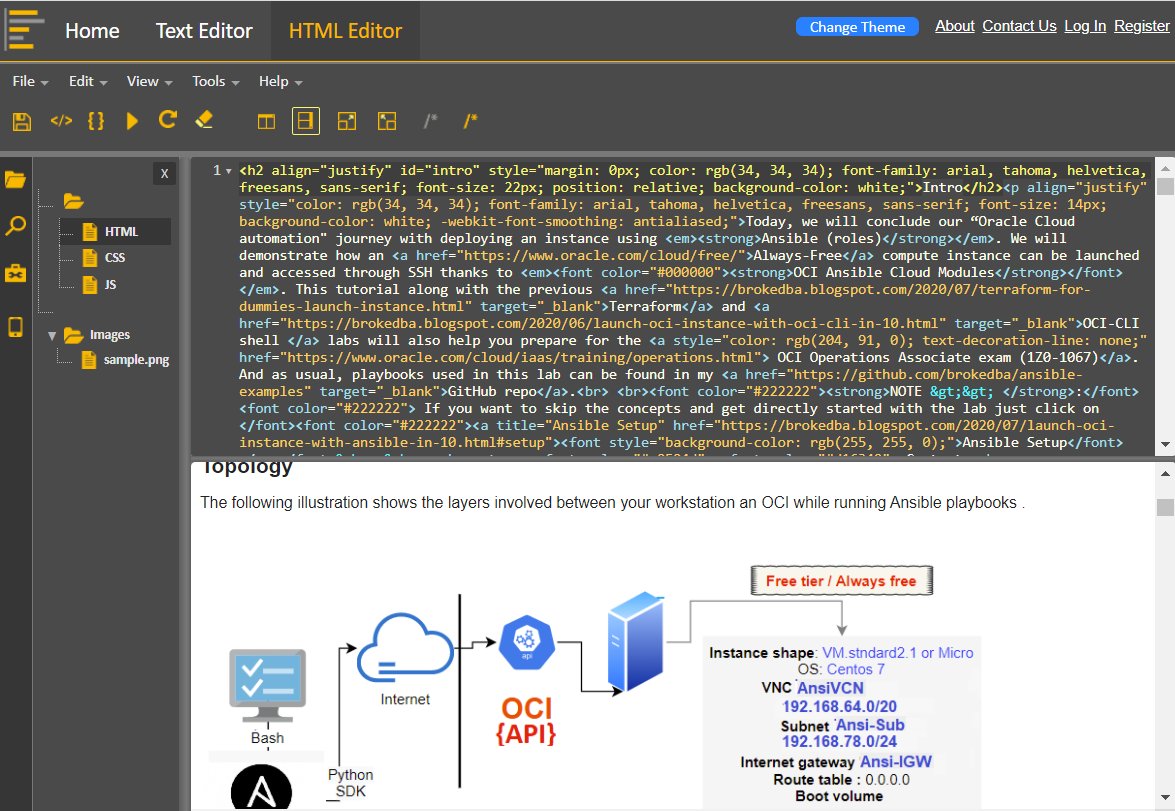The image size is (1175, 811).
Task: Click the Images folder icon
Action: click(73, 335)
